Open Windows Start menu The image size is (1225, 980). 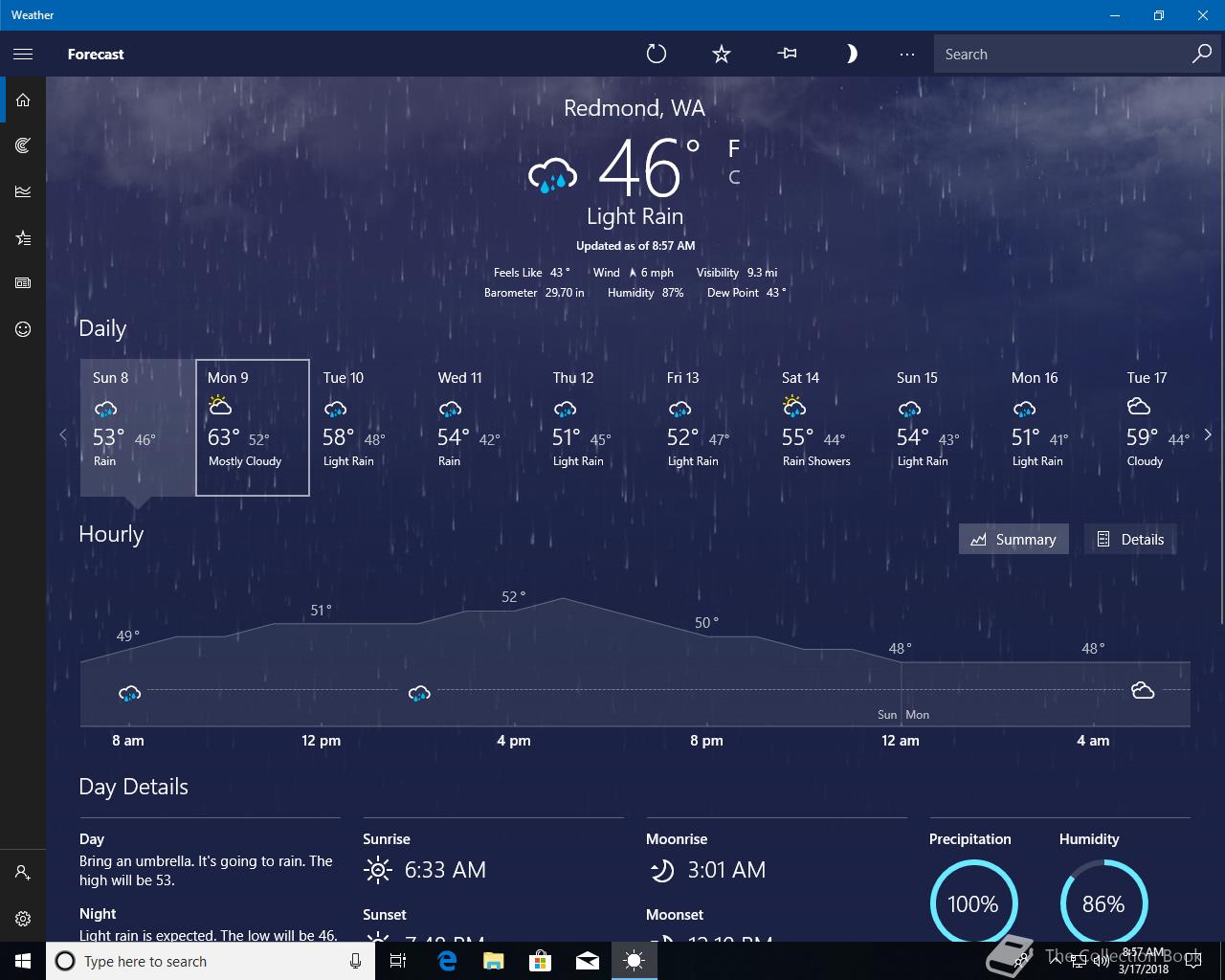pos(23,961)
